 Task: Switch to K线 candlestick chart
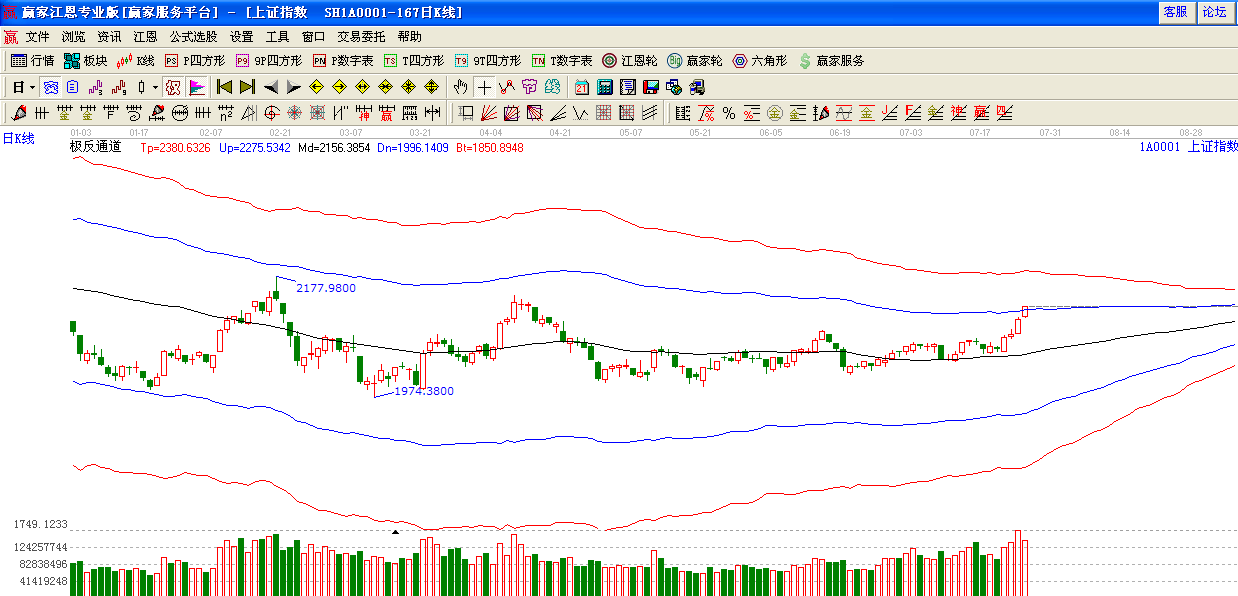pyautogui.click(x=136, y=61)
